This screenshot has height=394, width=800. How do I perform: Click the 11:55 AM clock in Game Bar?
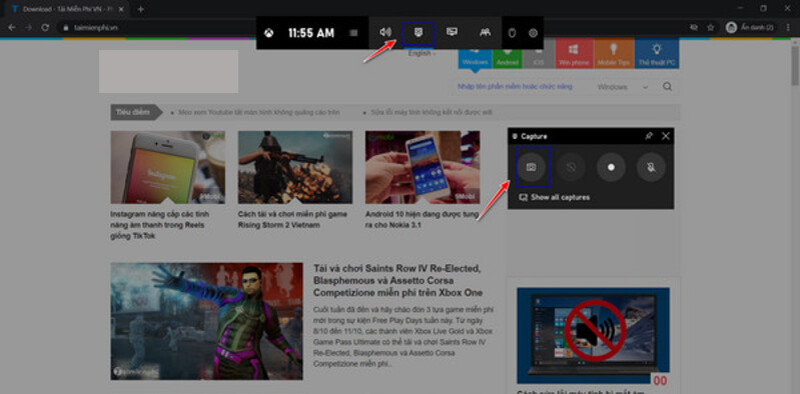click(311, 33)
